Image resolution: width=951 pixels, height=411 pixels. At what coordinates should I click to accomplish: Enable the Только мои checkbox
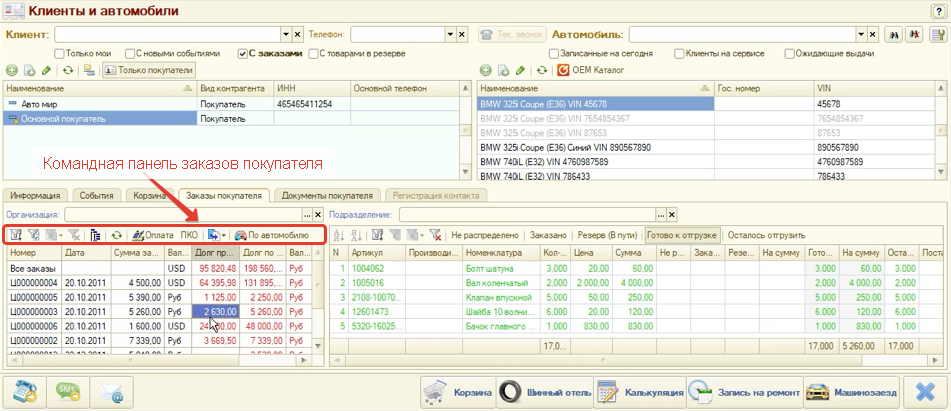[x=59, y=53]
